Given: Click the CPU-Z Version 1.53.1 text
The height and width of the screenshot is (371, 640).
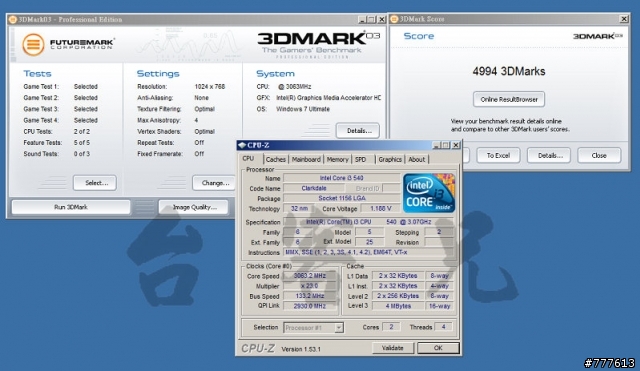Looking at the screenshot, I should (301, 349).
